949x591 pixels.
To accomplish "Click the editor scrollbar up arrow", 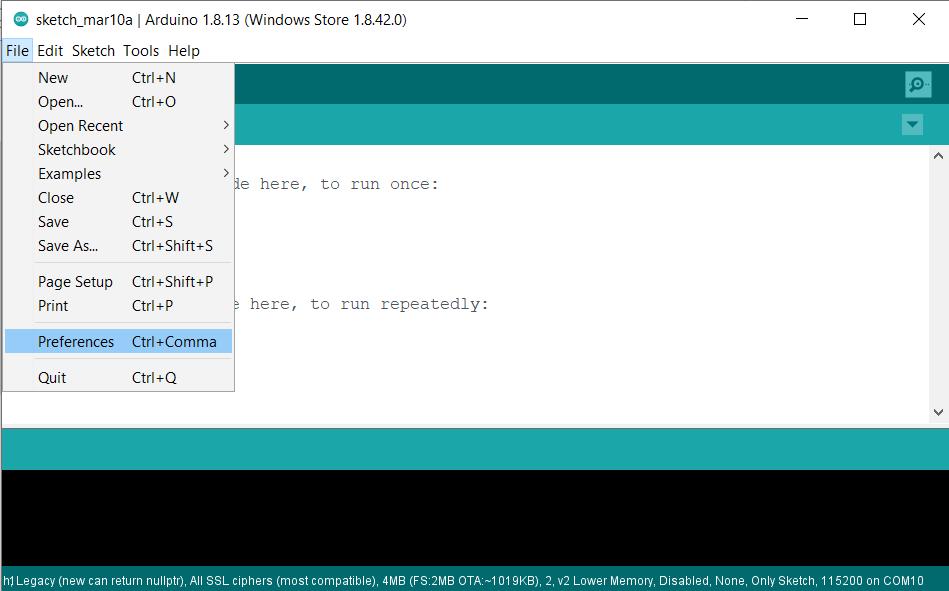I will click(938, 156).
